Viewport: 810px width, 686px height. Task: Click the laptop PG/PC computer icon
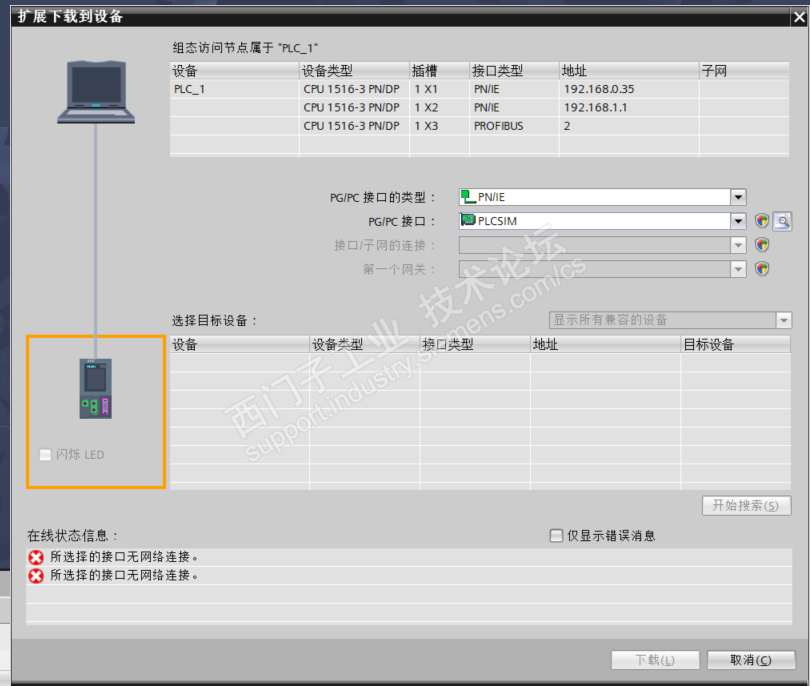click(96, 92)
